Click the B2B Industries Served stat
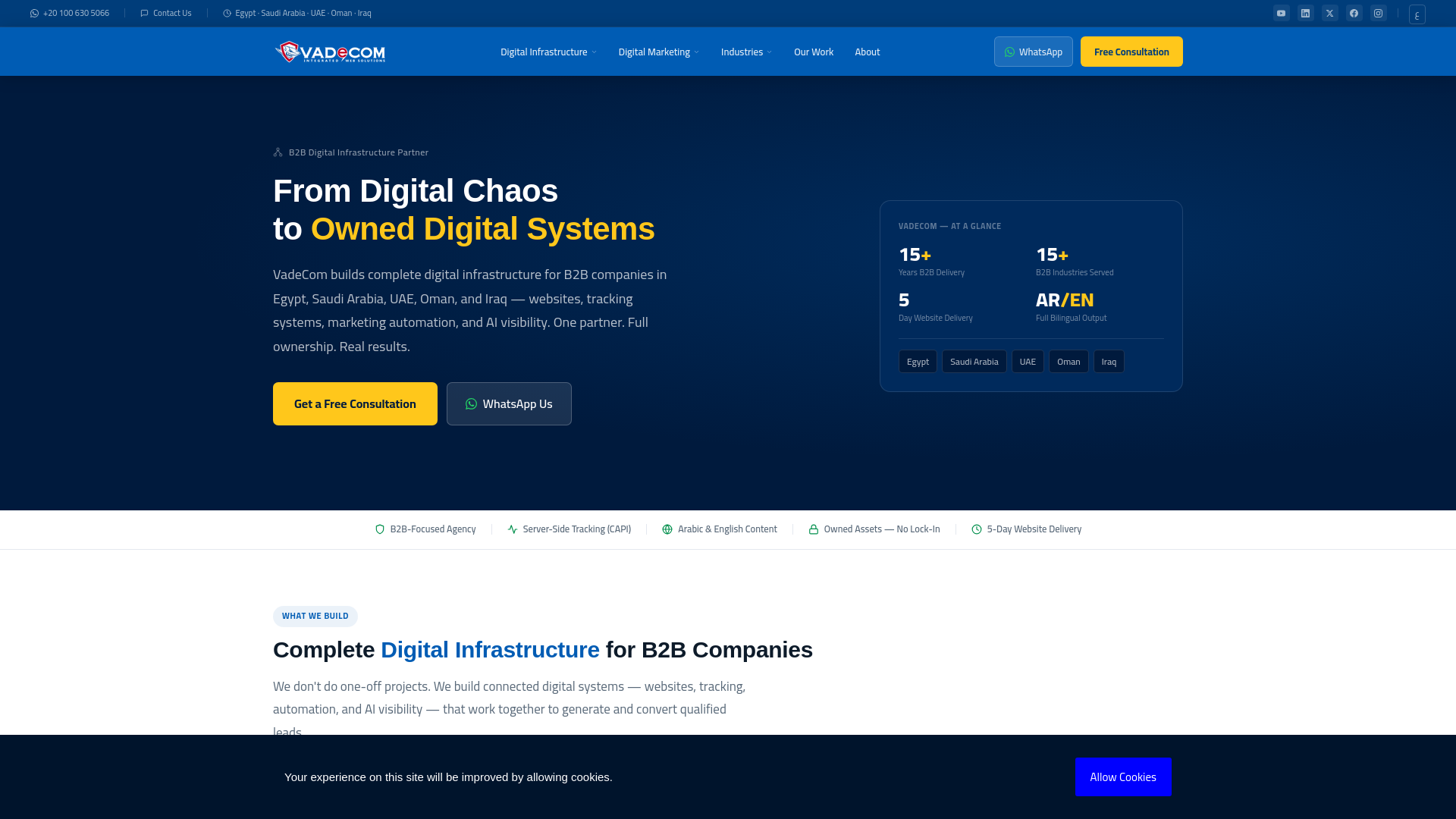 click(1075, 261)
